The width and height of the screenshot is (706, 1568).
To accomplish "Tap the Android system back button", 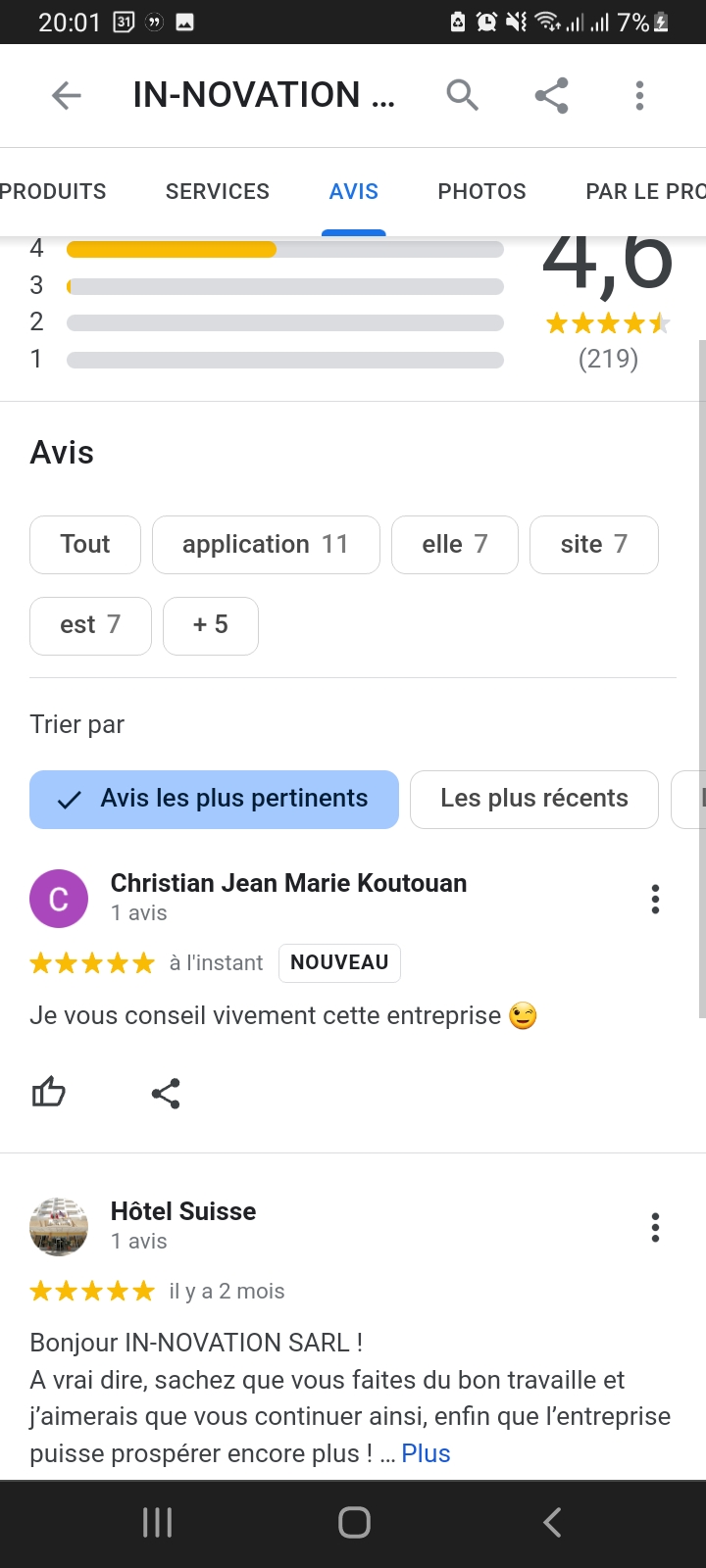I will 552,1522.
